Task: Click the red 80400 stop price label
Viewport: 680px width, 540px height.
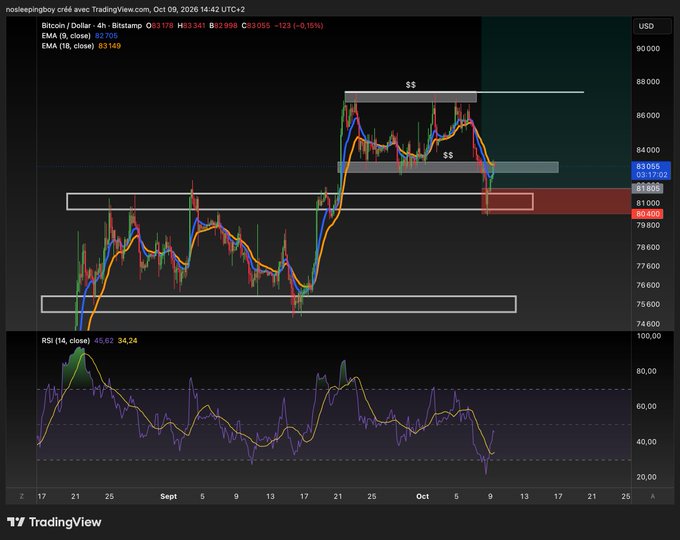Action: [647, 214]
